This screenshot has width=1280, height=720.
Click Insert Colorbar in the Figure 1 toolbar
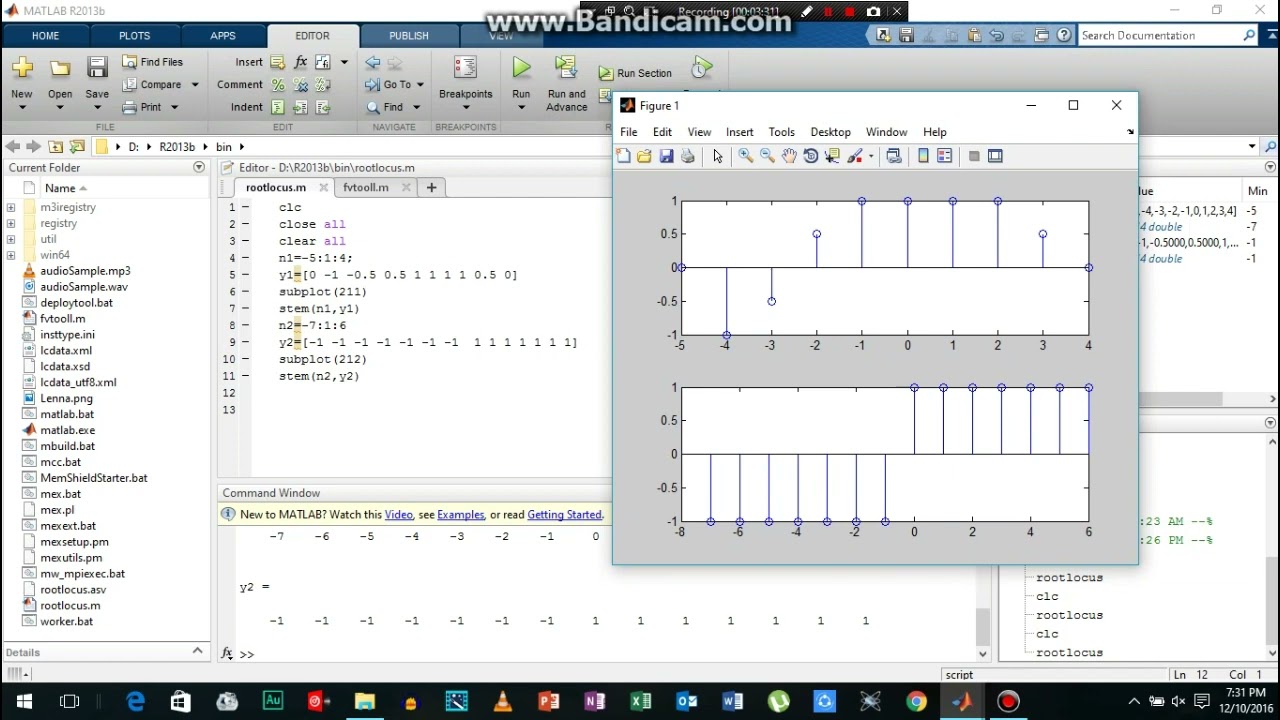tap(923, 156)
